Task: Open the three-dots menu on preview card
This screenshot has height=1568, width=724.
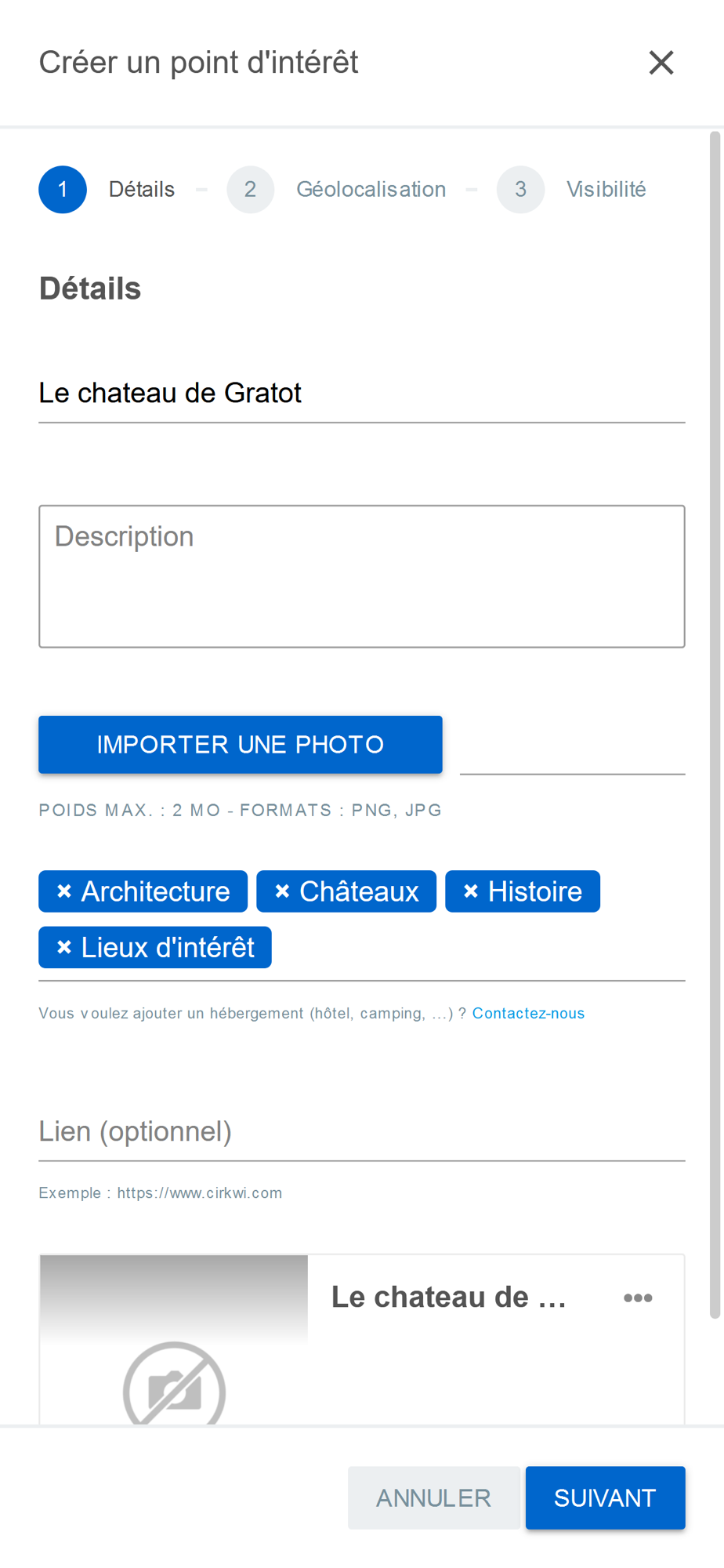Action: [x=638, y=1298]
